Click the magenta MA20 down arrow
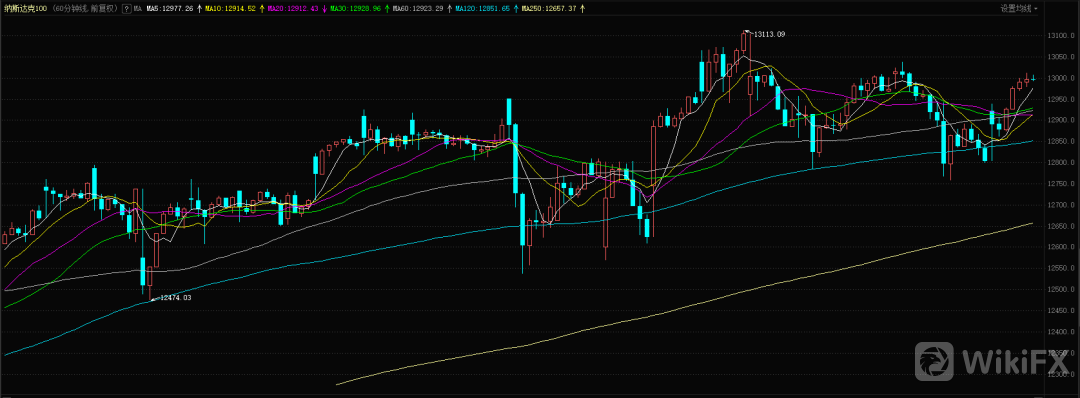The image size is (1080, 398). [x=324, y=8]
